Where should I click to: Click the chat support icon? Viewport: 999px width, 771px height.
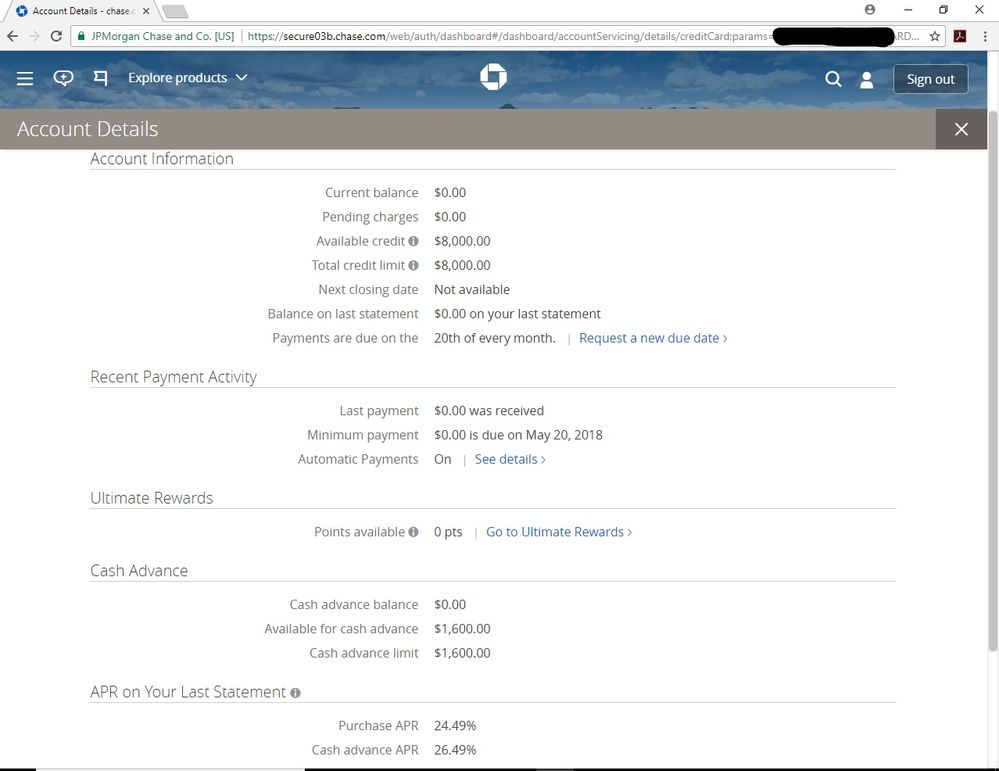click(63, 78)
